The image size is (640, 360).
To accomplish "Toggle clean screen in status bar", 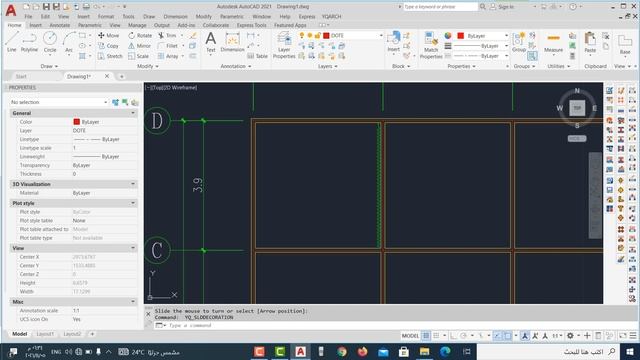I will pos(623,336).
